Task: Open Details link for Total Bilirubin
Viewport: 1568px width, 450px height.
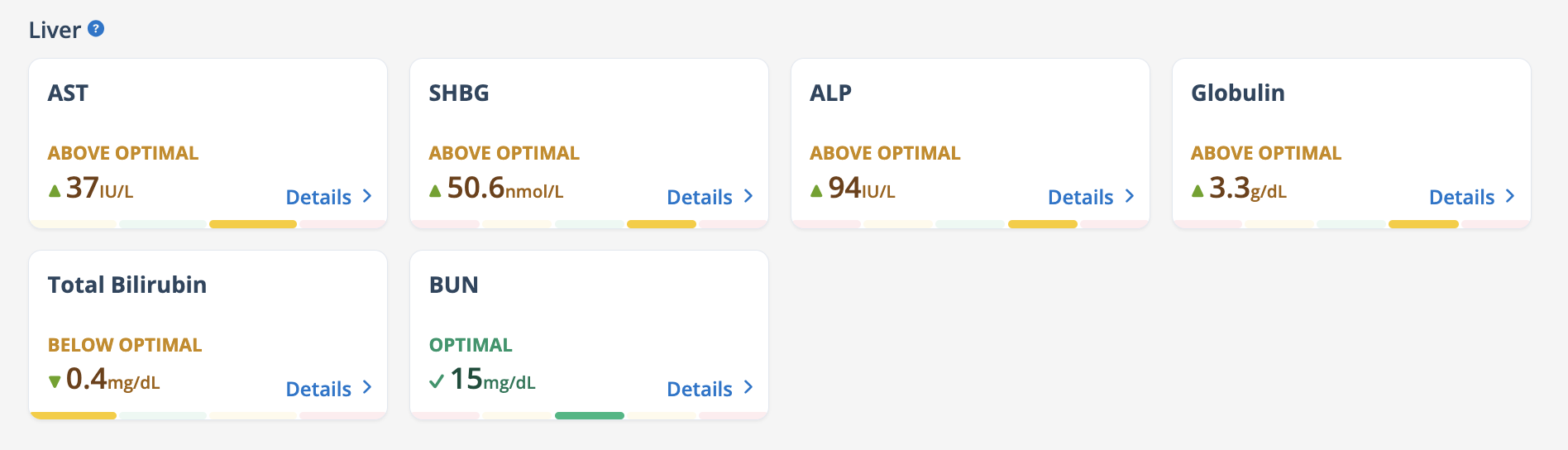Action: pyautogui.click(x=318, y=389)
